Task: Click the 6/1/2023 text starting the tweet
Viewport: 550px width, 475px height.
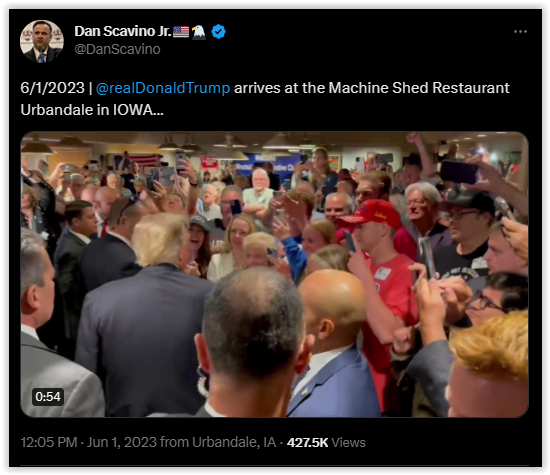Action: coord(53,88)
